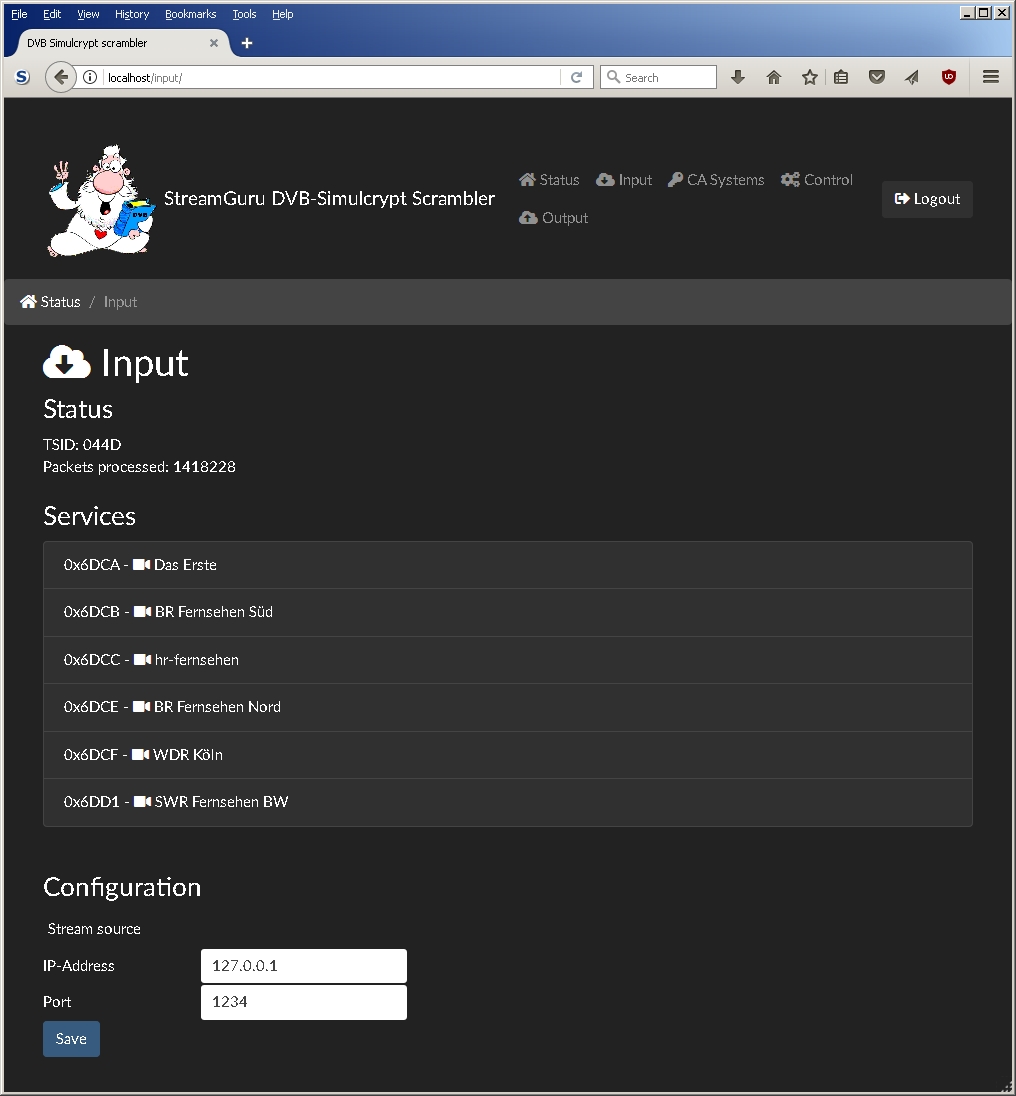Select the BR Fernsehen Süd service row
Image resolution: width=1016 pixels, height=1096 pixels.
tap(508, 612)
